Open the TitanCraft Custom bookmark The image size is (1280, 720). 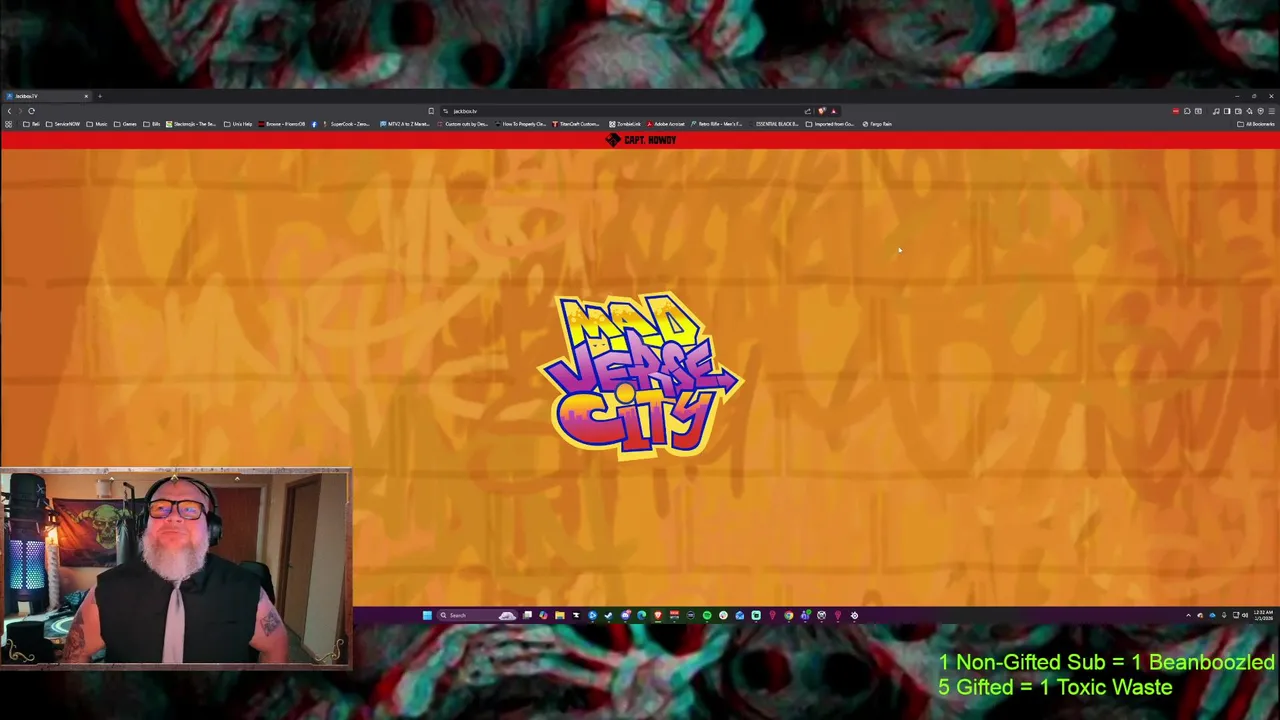click(x=577, y=124)
